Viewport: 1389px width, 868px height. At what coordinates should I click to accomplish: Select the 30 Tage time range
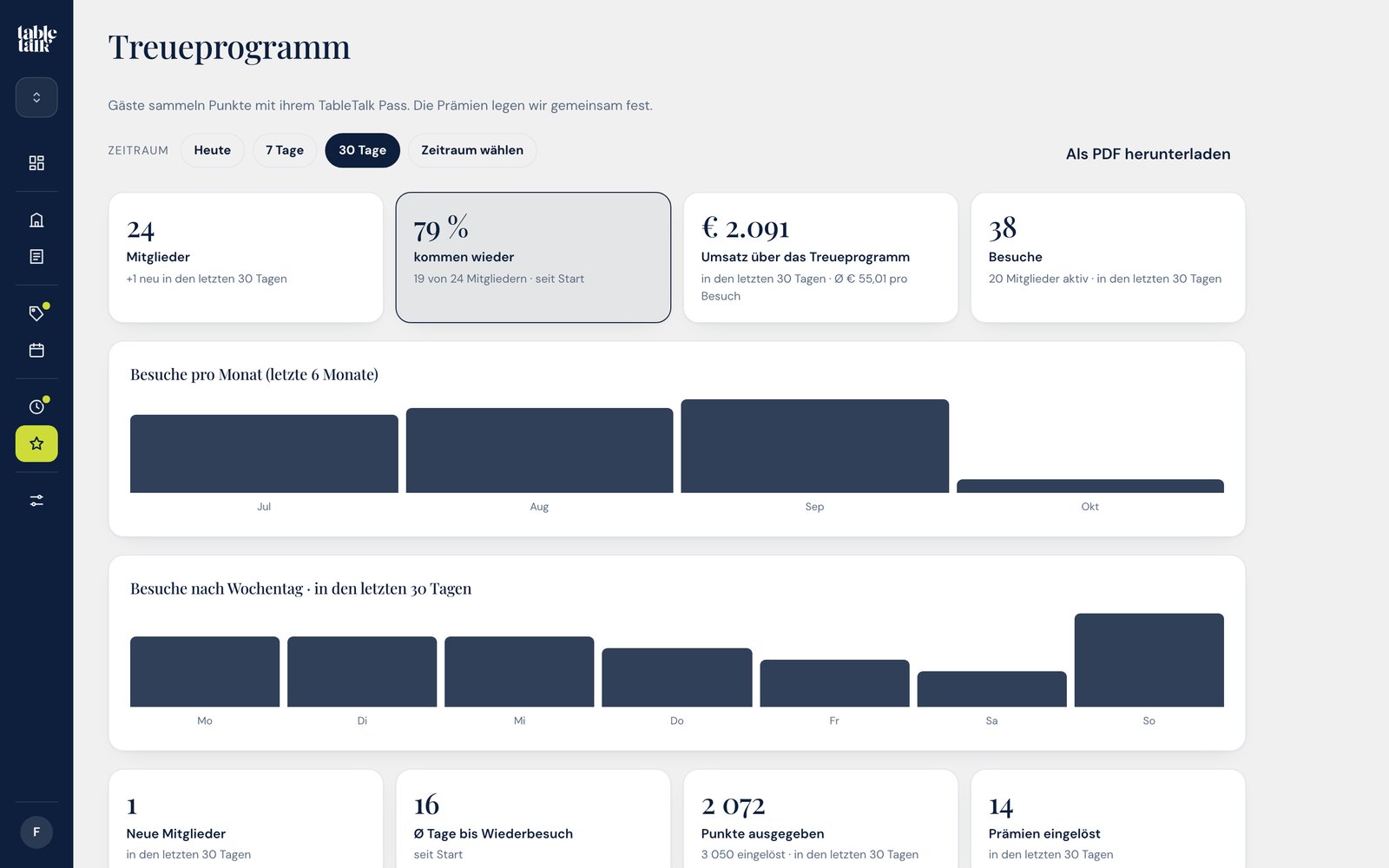pyautogui.click(x=362, y=150)
